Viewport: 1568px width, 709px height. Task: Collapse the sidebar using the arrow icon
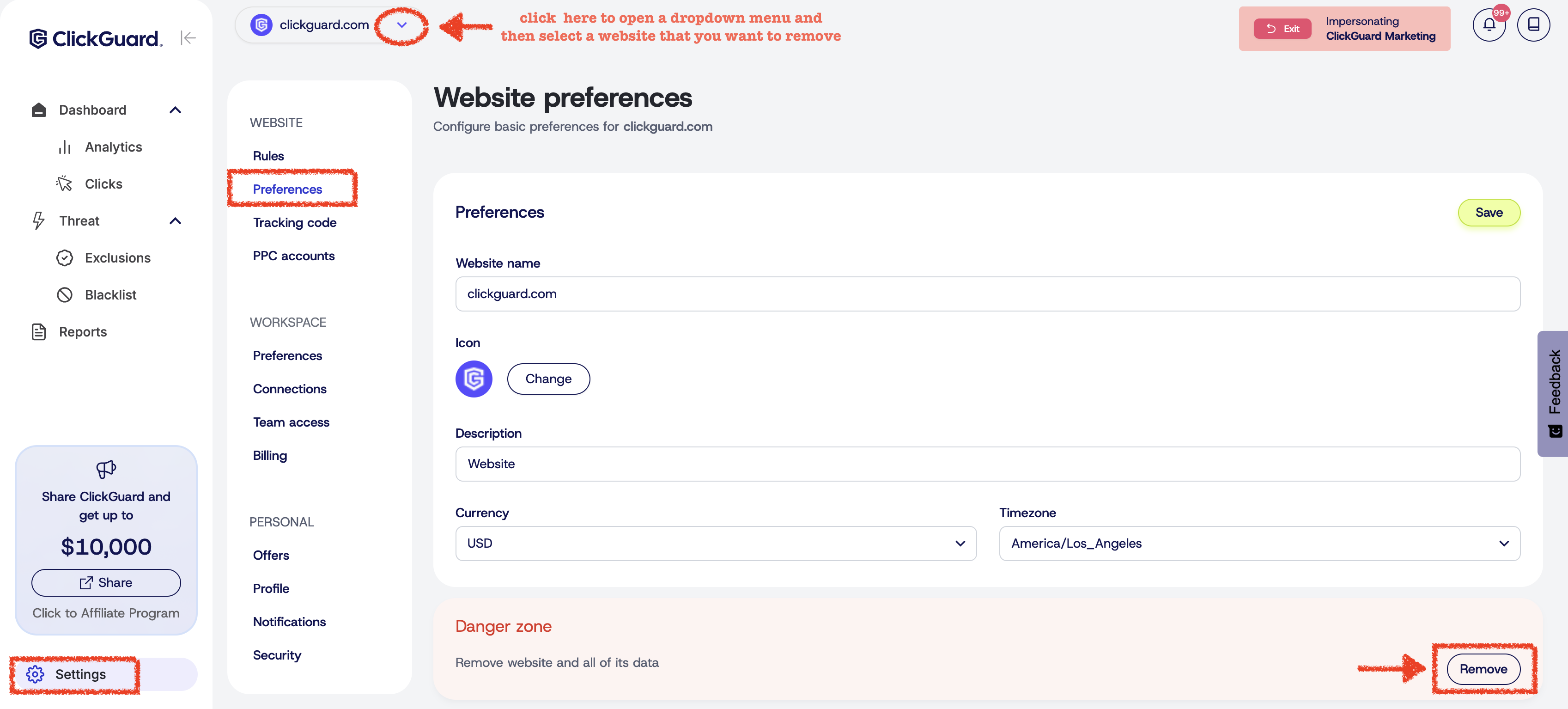pos(188,38)
